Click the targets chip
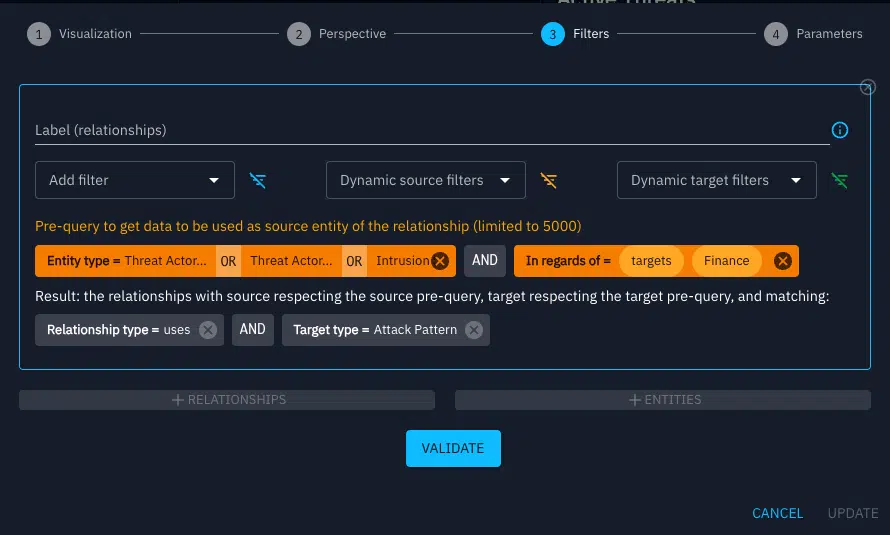890x535 pixels. [651, 261]
